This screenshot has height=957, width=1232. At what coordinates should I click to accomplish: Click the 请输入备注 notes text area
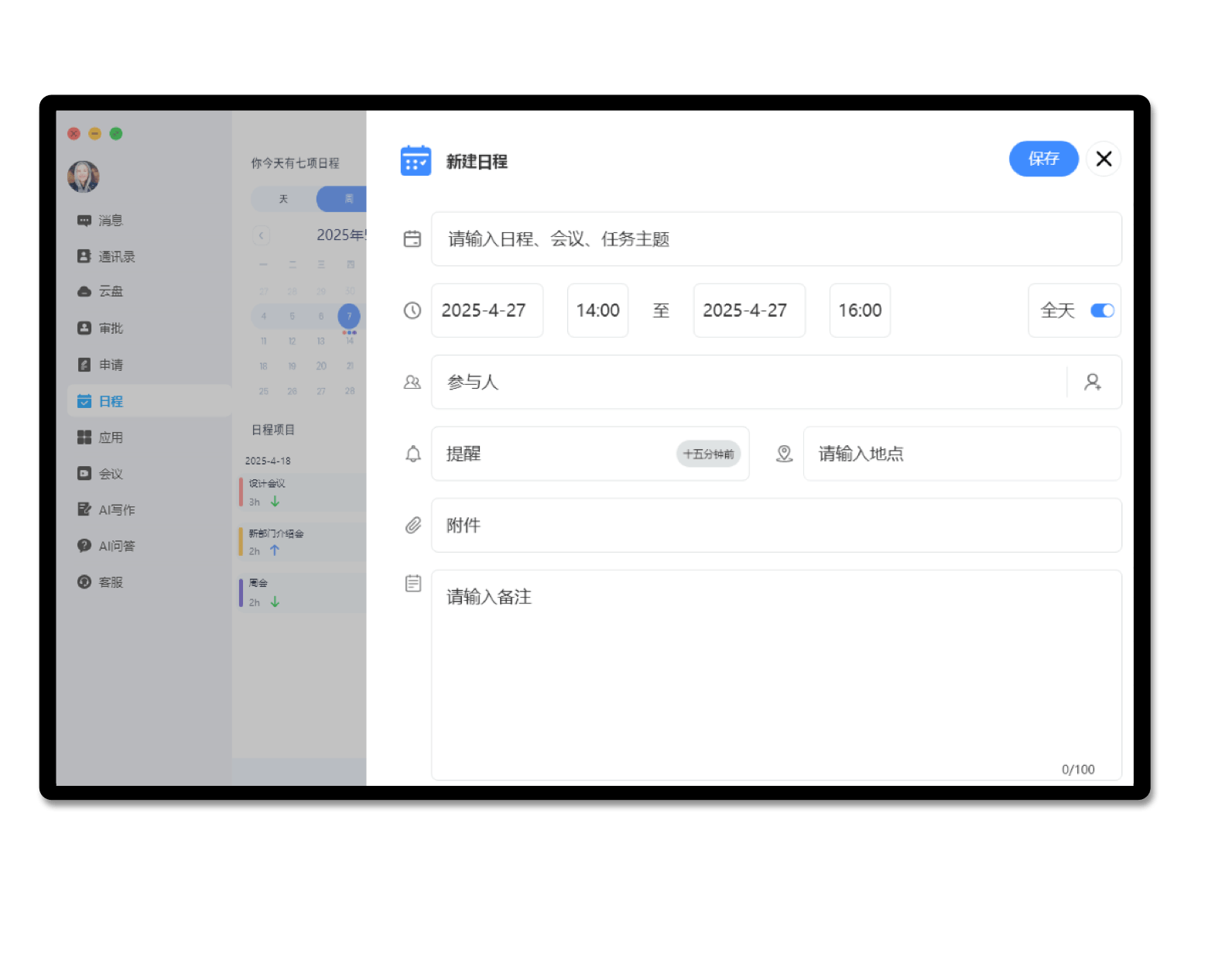coord(776,675)
